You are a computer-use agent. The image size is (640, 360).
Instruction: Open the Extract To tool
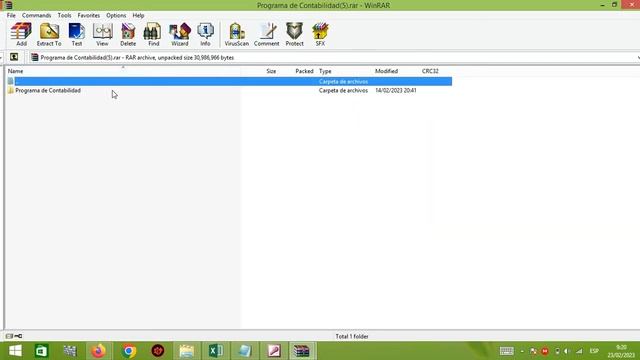pos(49,34)
